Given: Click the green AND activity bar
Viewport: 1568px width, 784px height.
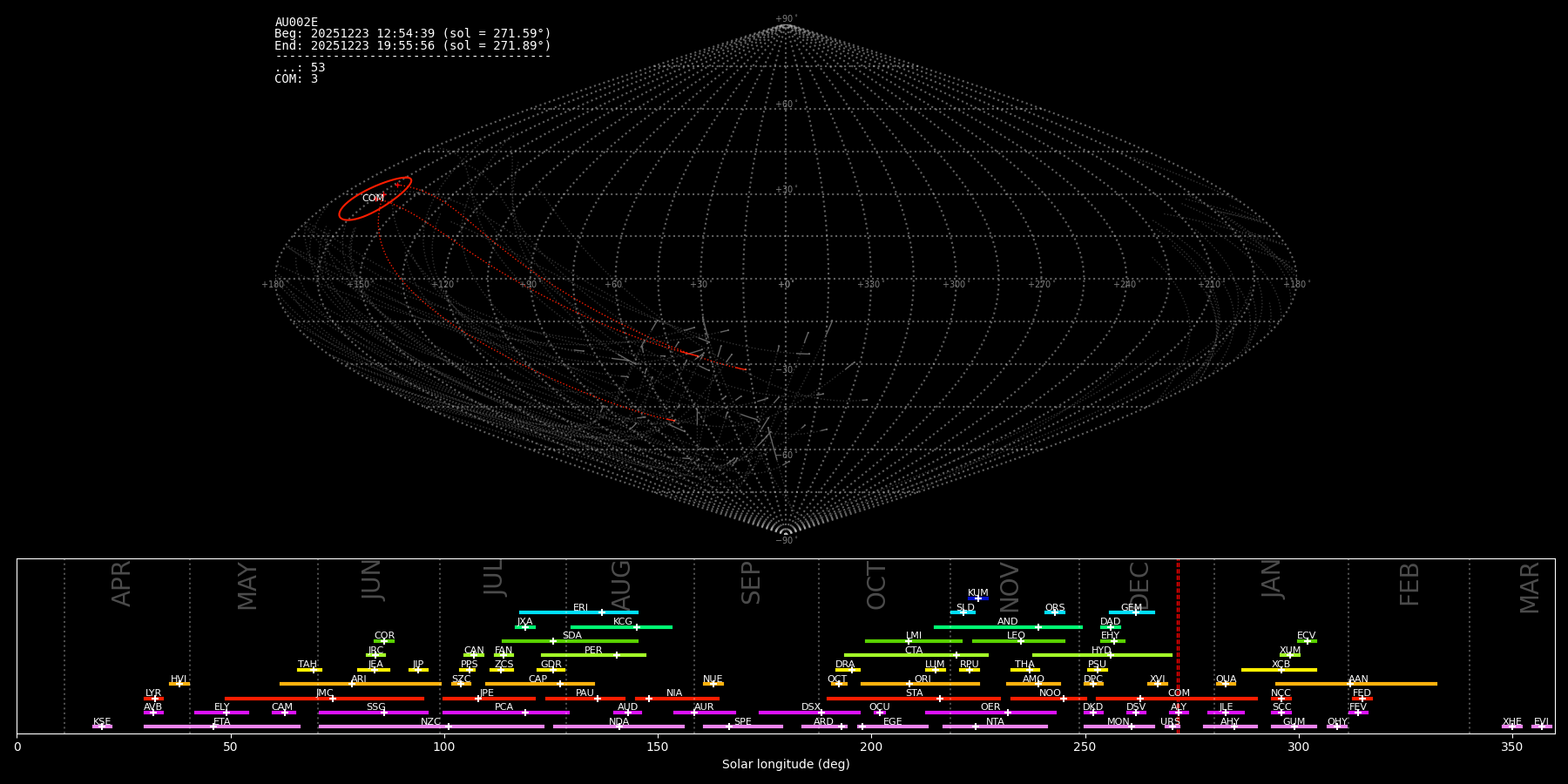Looking at the screenshot, I should point(1008,626).
